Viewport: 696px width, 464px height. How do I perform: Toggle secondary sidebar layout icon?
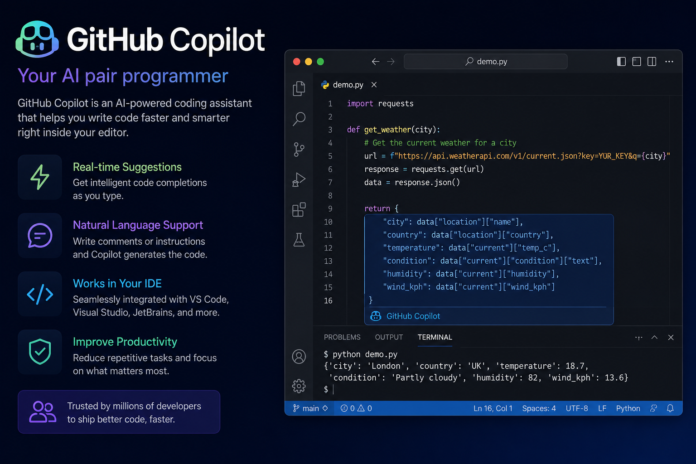[652, 61]
